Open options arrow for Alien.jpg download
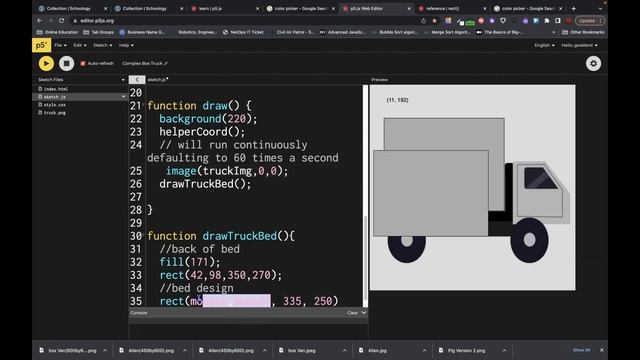The width and height of the screenshot is (640, 360). coord(424,350)
